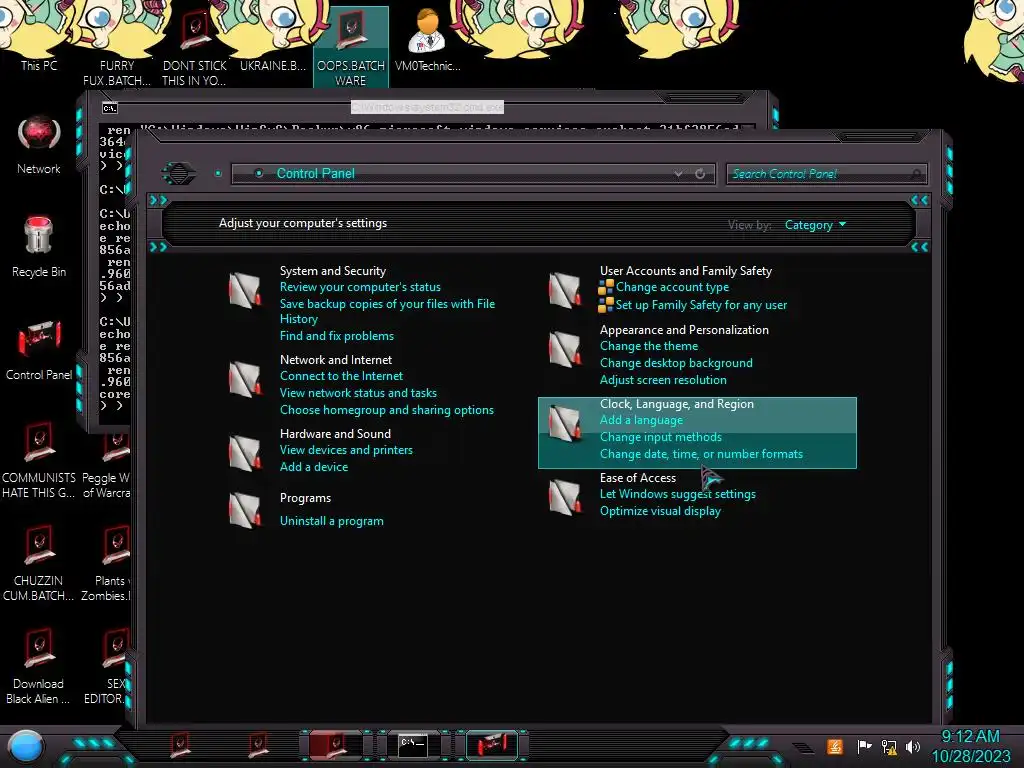This screenshot has height=768, width=1024.
Task: Open Connect to the Internet link
Action: pyautogui.click(x=341, y=376)
